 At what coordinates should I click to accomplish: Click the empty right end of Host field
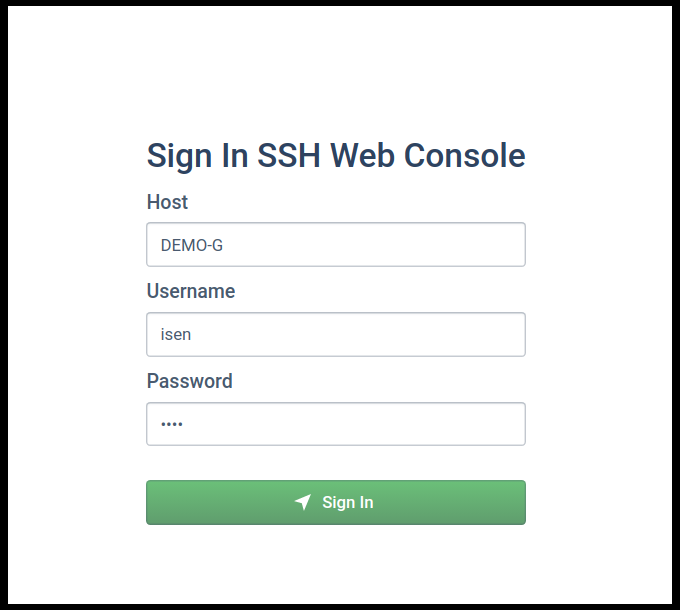[490, 245]
